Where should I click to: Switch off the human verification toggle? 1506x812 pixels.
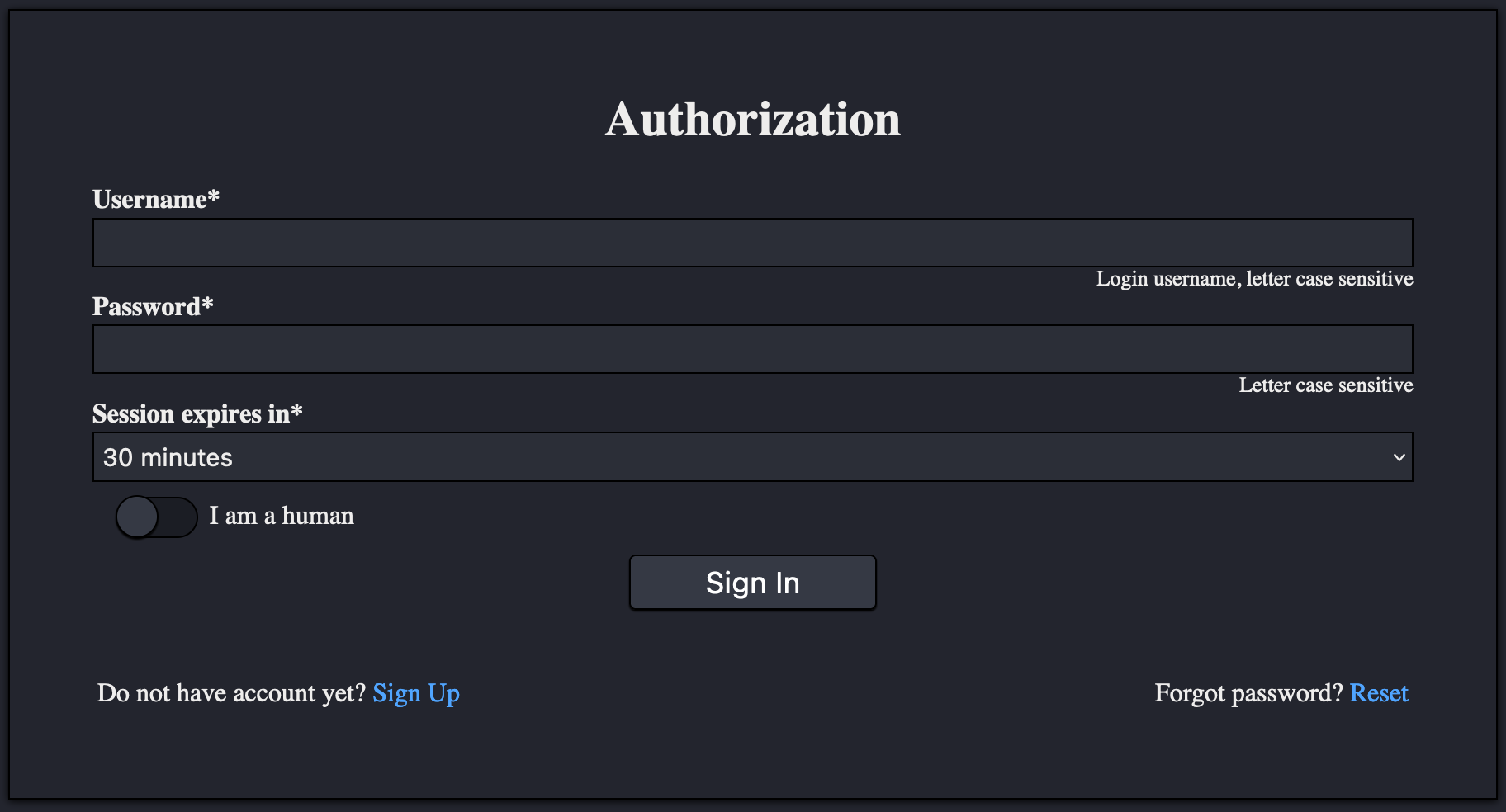[x=155, y=517]
